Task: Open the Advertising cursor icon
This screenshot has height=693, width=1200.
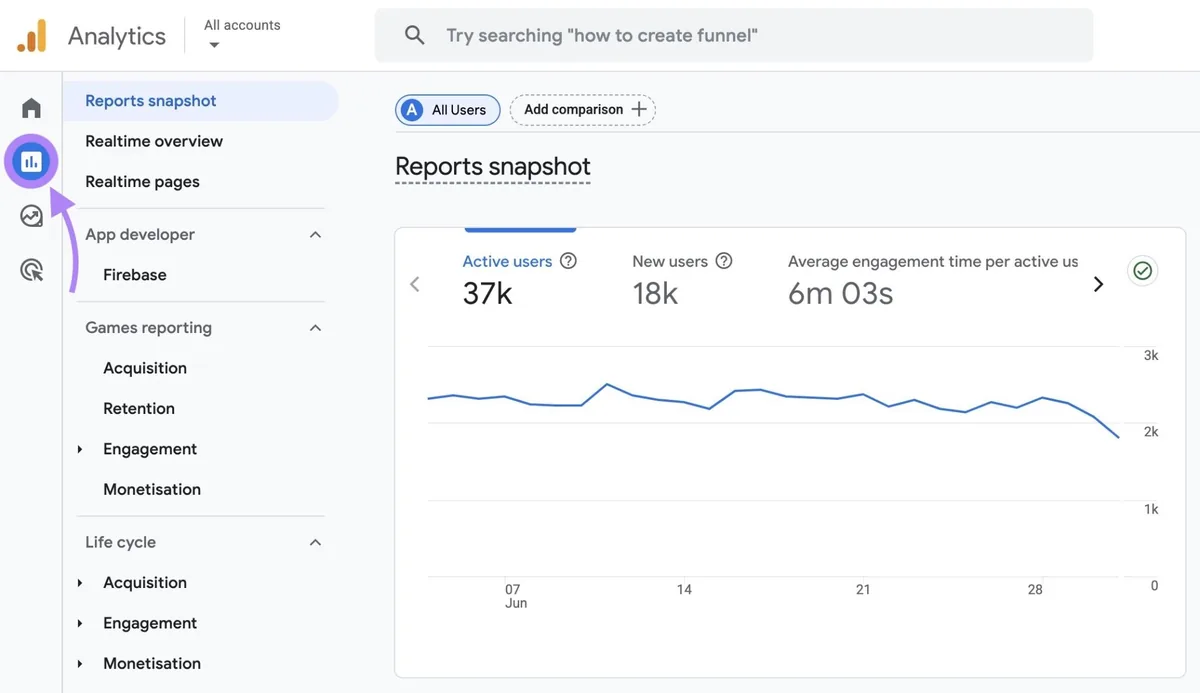Action: click(32, 270)
